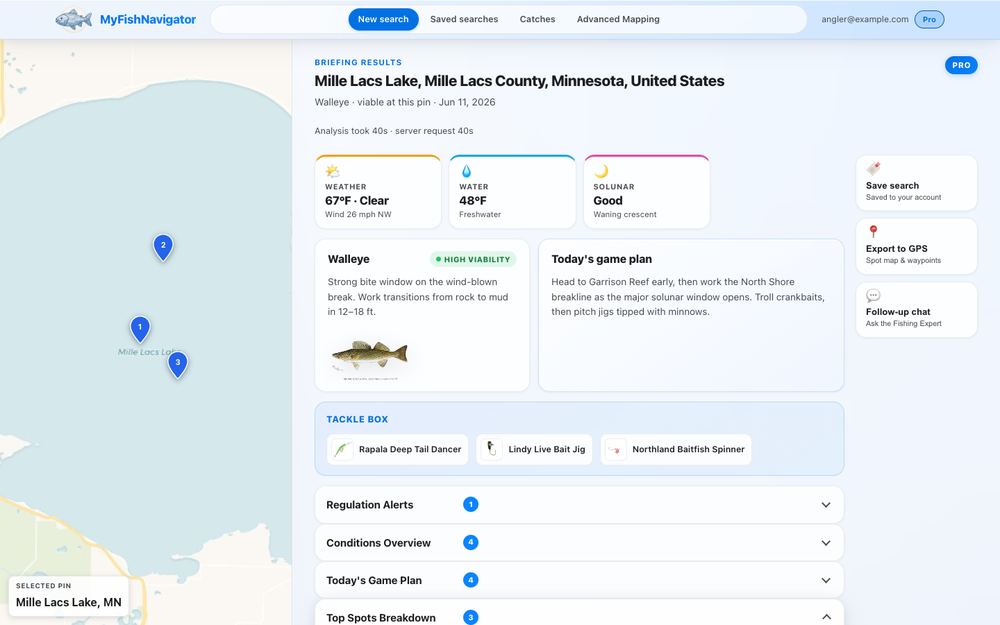Open the Follow-up chat button

pos(916,309)
